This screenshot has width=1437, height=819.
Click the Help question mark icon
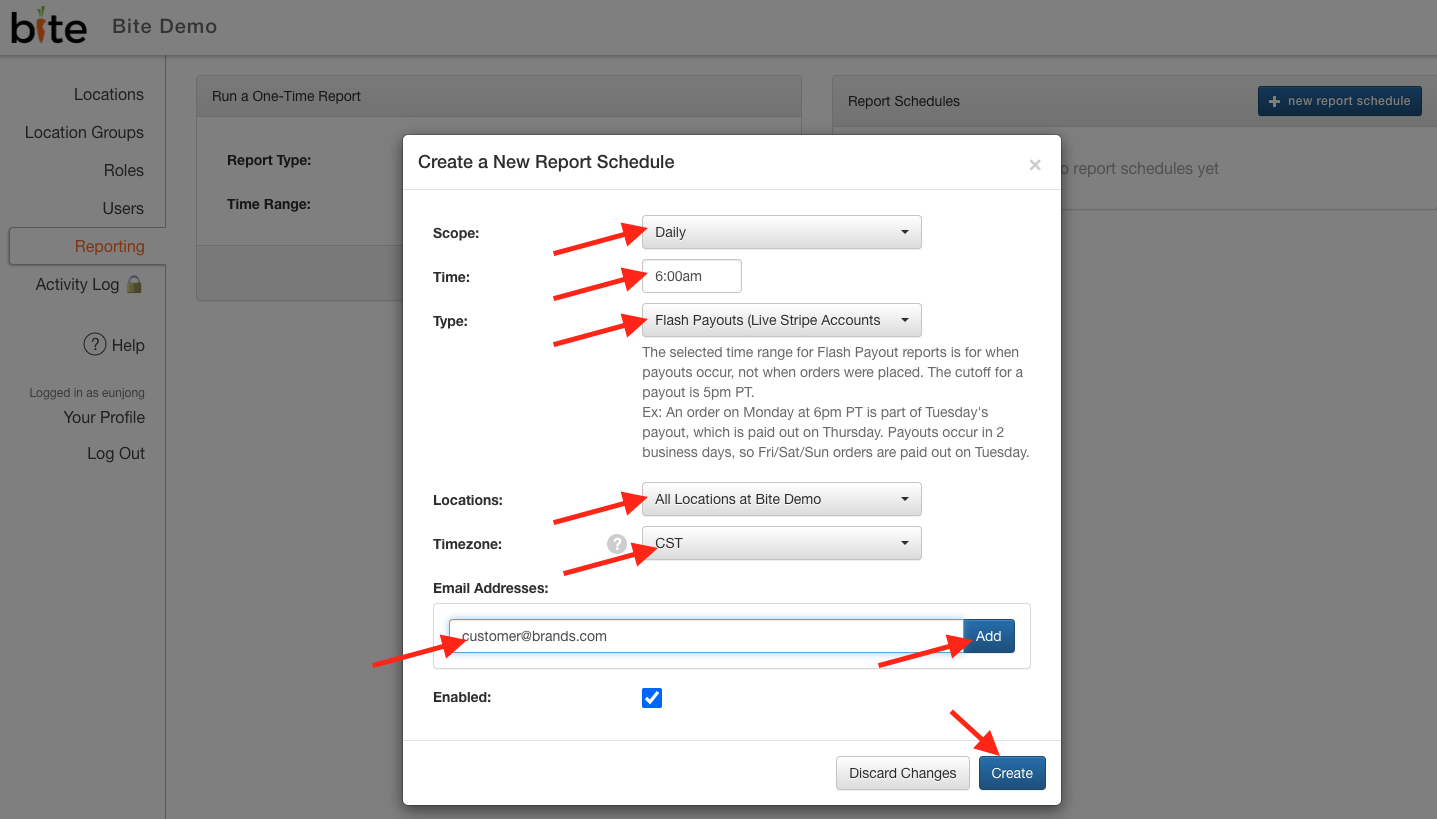click(x=94, y=345)
